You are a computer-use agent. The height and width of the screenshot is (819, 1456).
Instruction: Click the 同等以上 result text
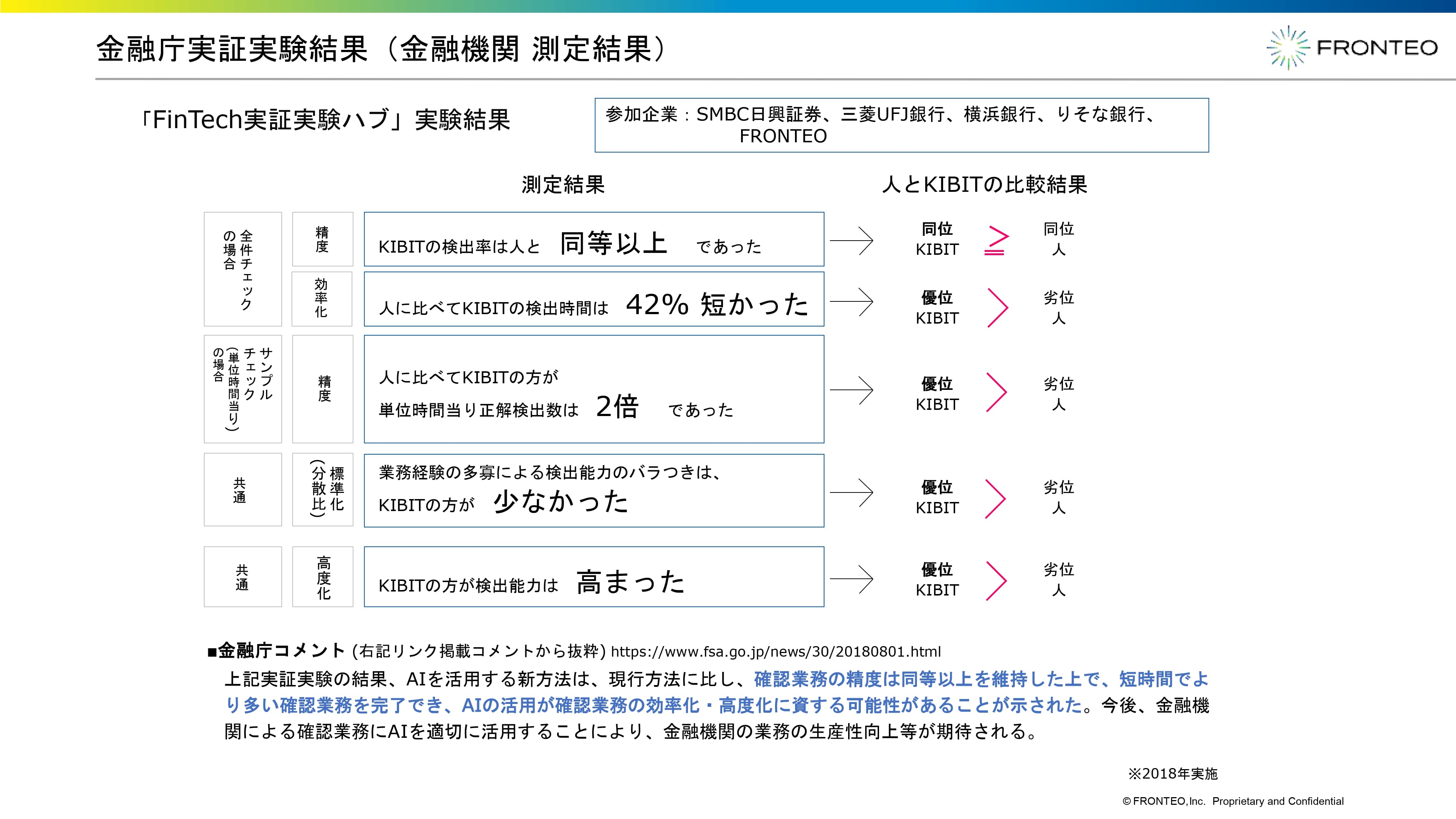(x=614, y=244)
